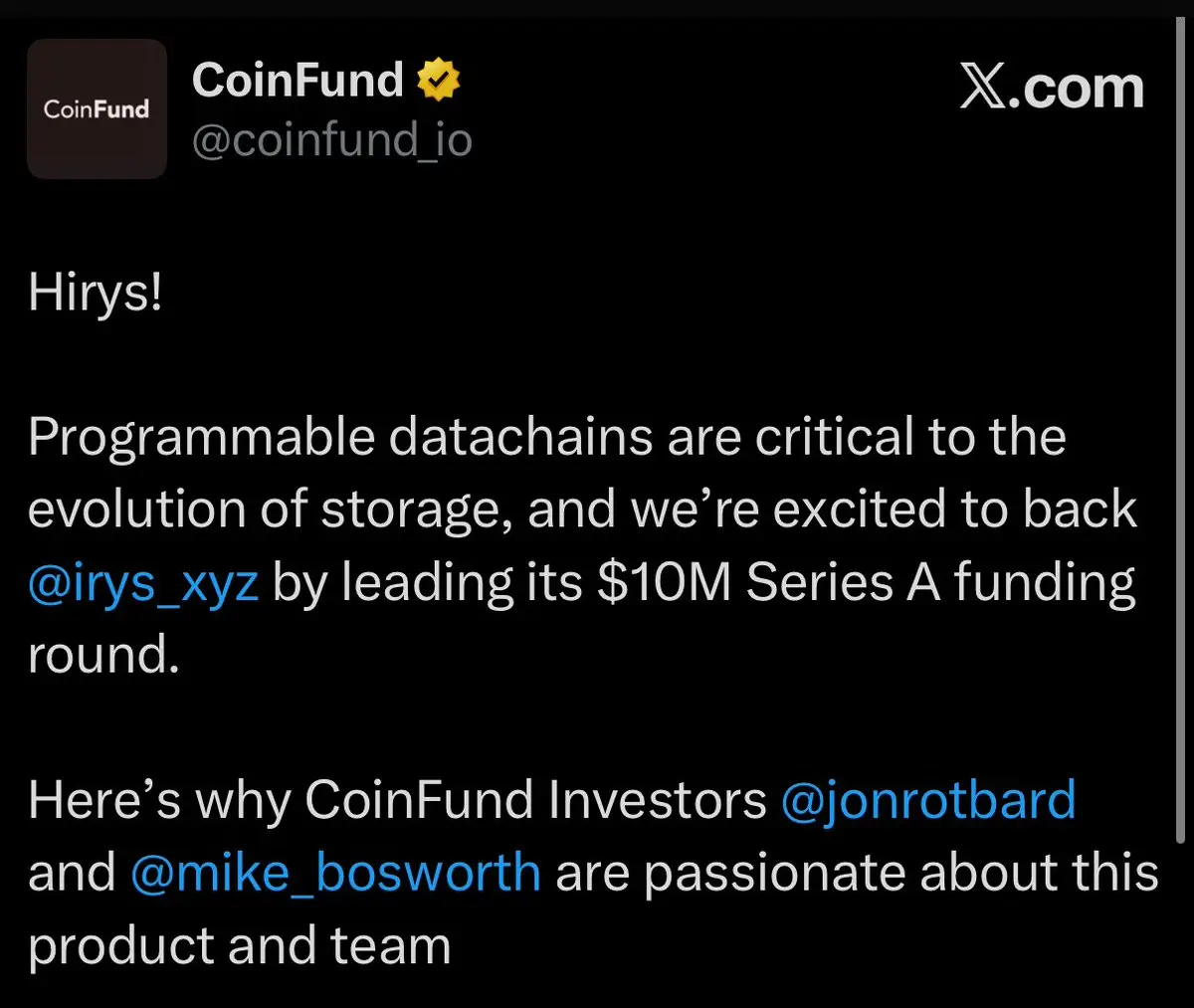The image size is (1194, 1008).
Task: Click the '.com' part of the watermark
Action: [1078, 90]
